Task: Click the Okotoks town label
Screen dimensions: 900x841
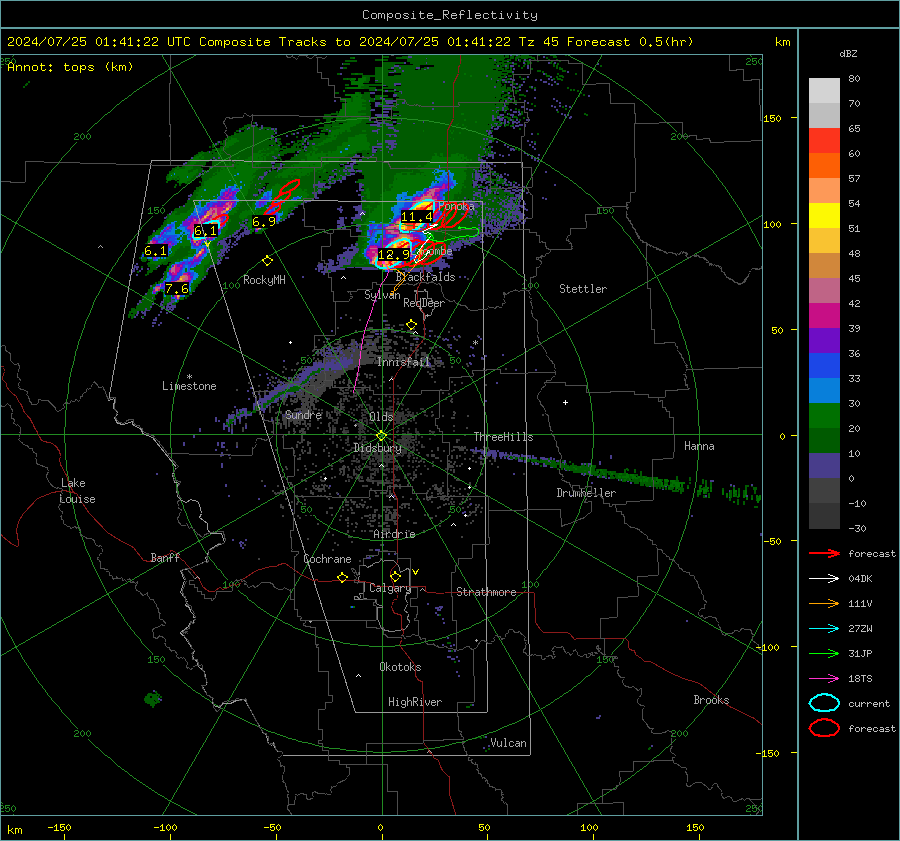Action: (x=400, y=667)
